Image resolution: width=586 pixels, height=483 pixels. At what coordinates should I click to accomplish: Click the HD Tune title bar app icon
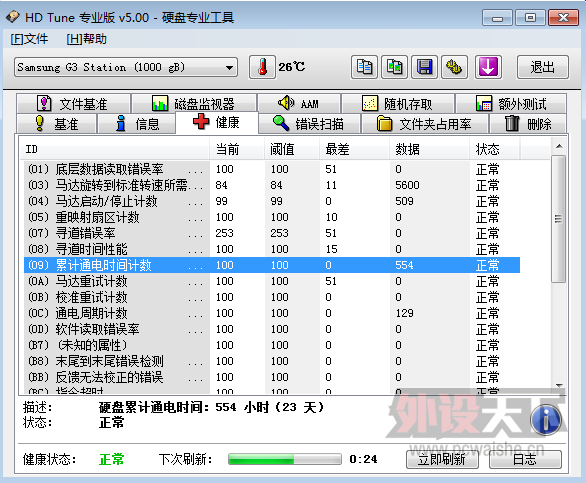coord(13,17)
